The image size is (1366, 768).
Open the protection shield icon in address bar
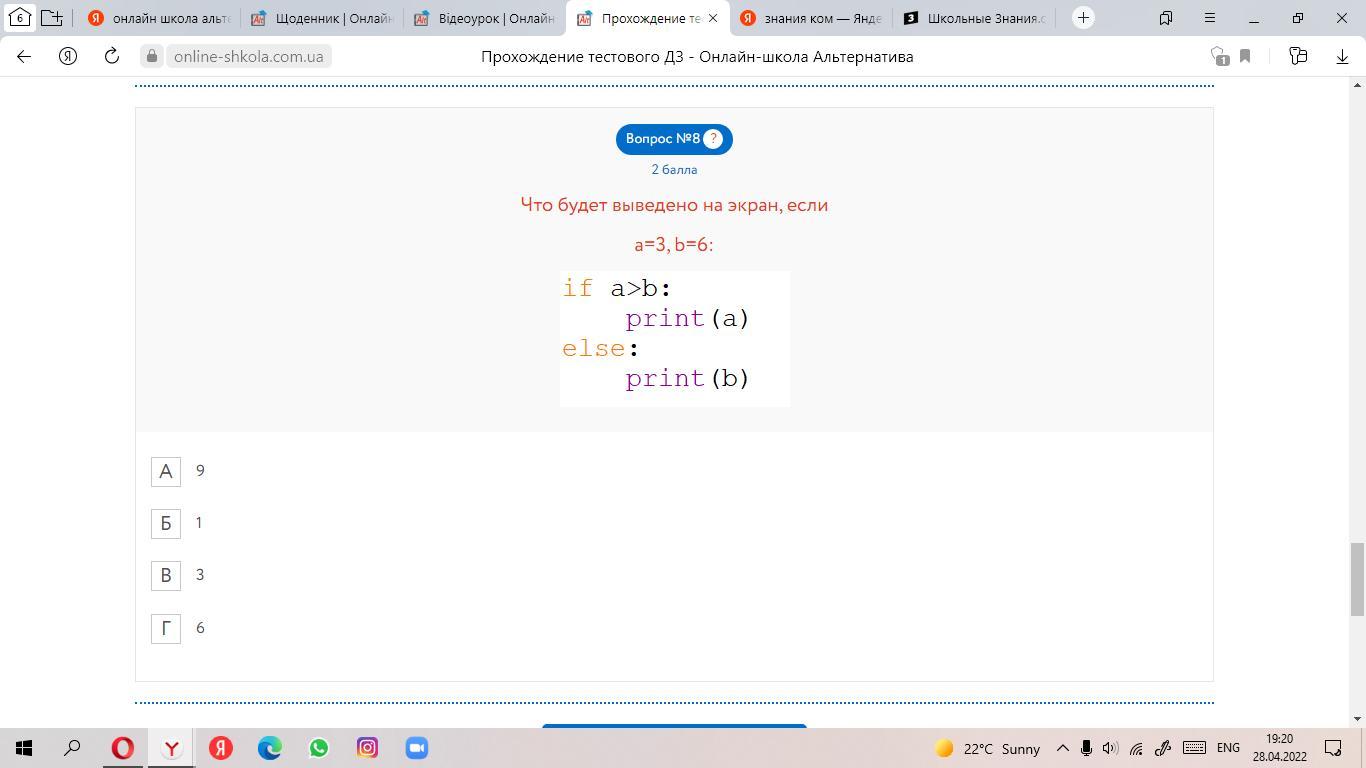pos(1219,57)
